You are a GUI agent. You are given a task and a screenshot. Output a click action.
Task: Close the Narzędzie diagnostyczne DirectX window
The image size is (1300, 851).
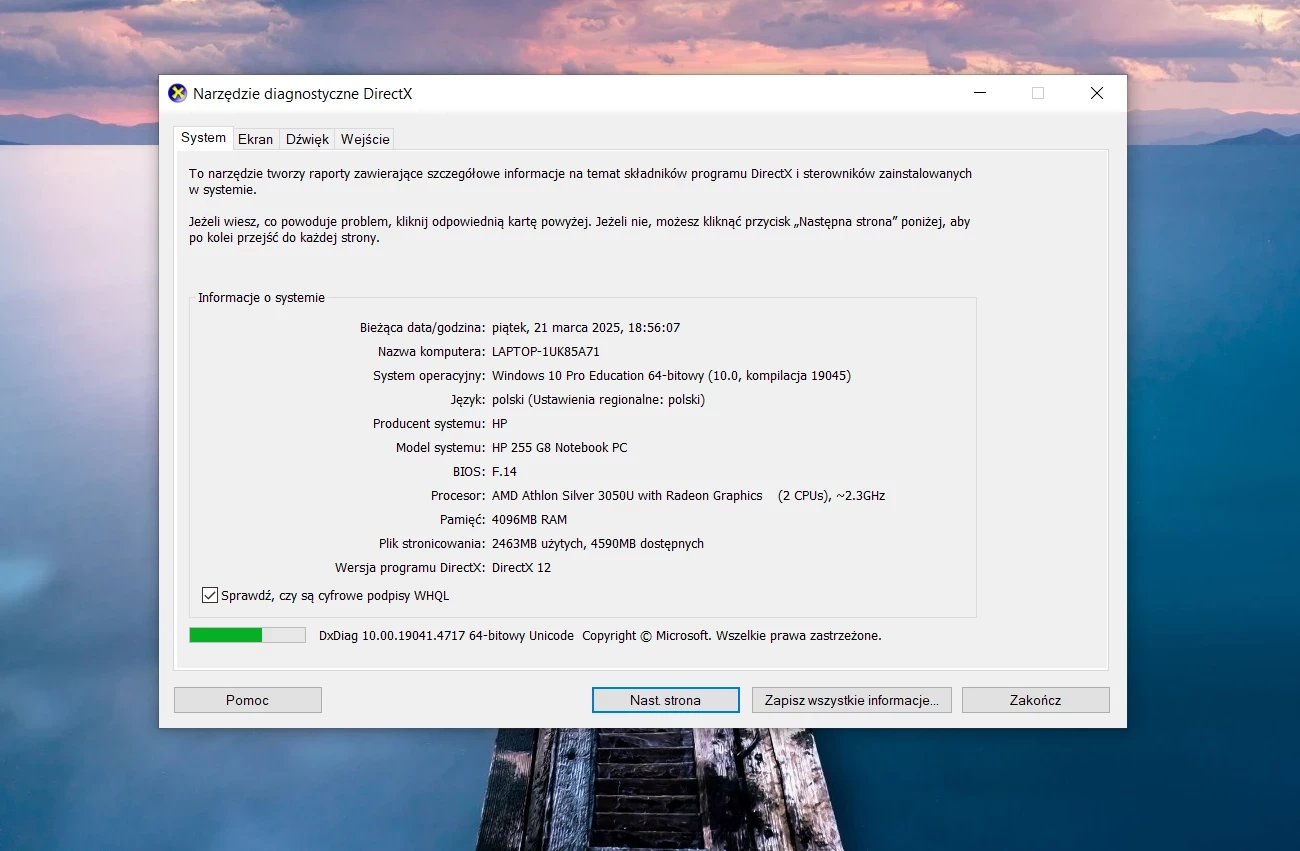coord(1097,93)
